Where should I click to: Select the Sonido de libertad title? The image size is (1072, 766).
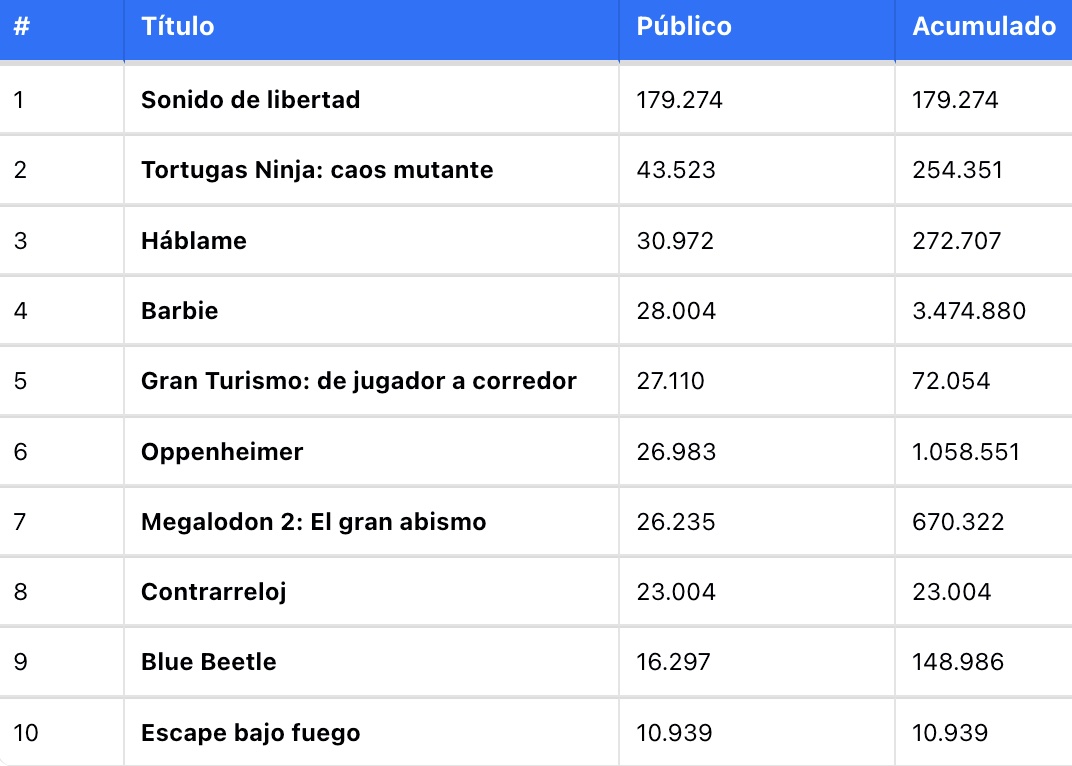pos(250,100)
